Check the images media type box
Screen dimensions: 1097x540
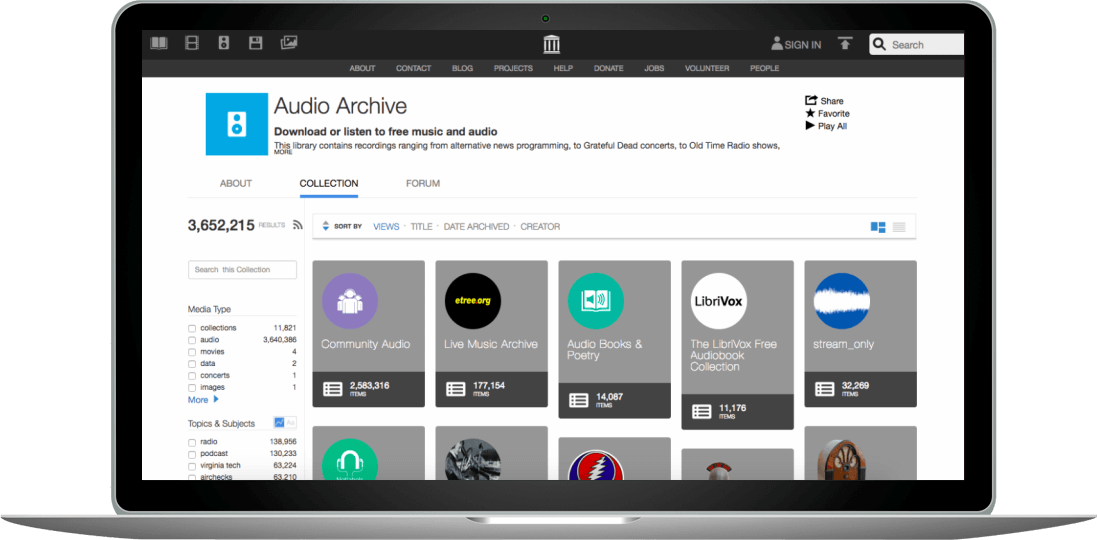[192, 388]
